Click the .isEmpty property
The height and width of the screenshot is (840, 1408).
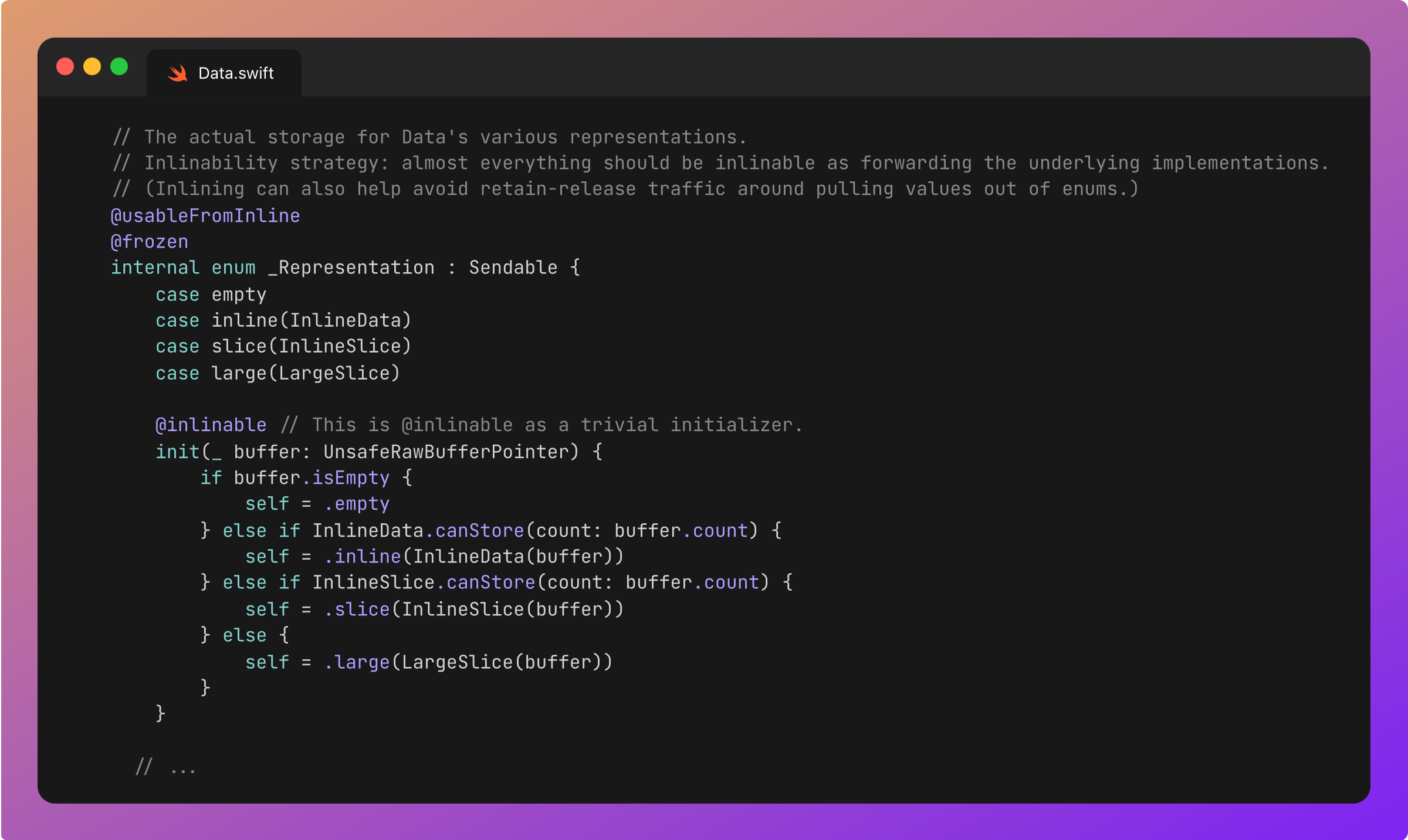346,477
